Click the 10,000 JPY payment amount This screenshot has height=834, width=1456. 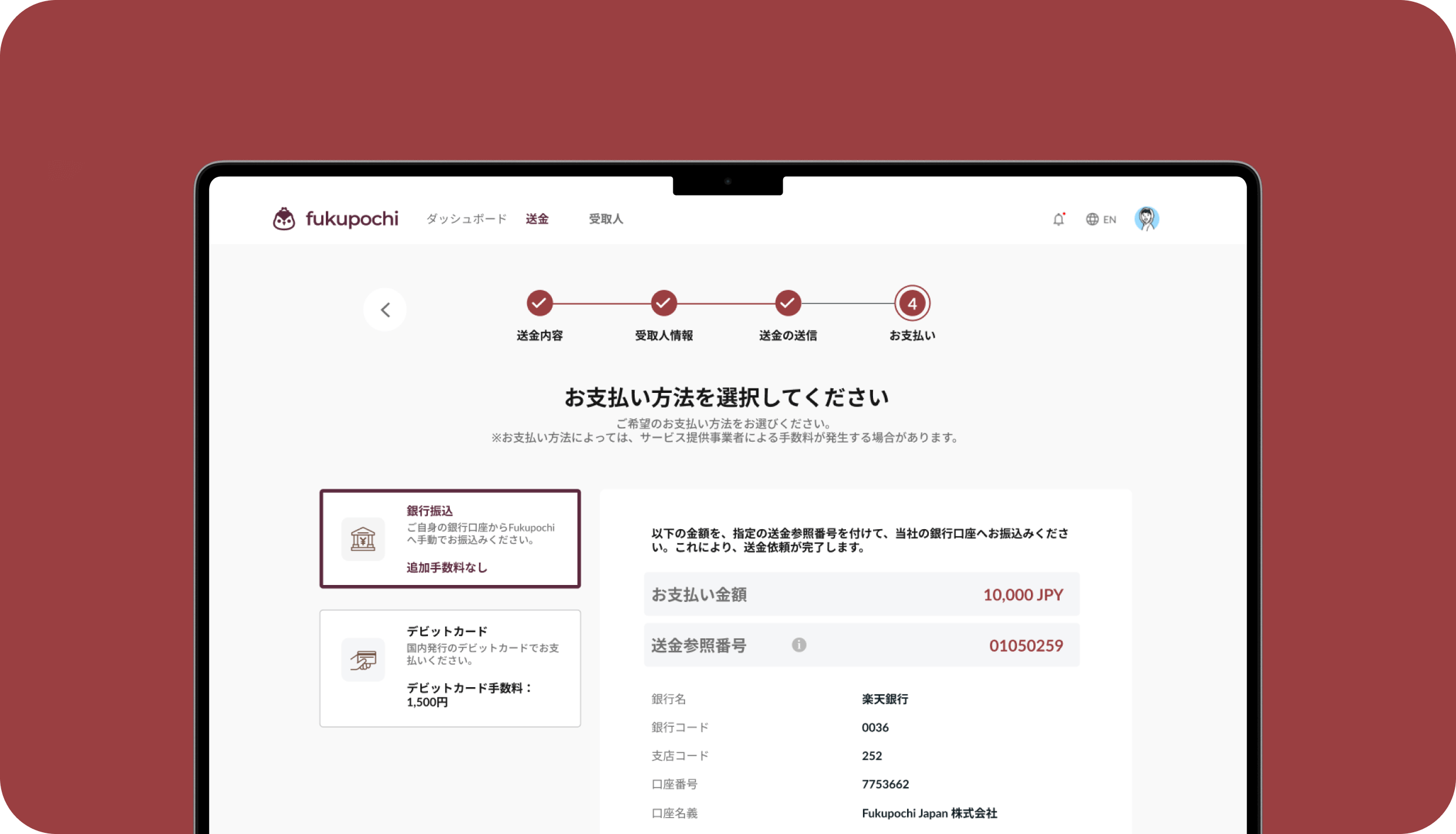pos(1023,594)
